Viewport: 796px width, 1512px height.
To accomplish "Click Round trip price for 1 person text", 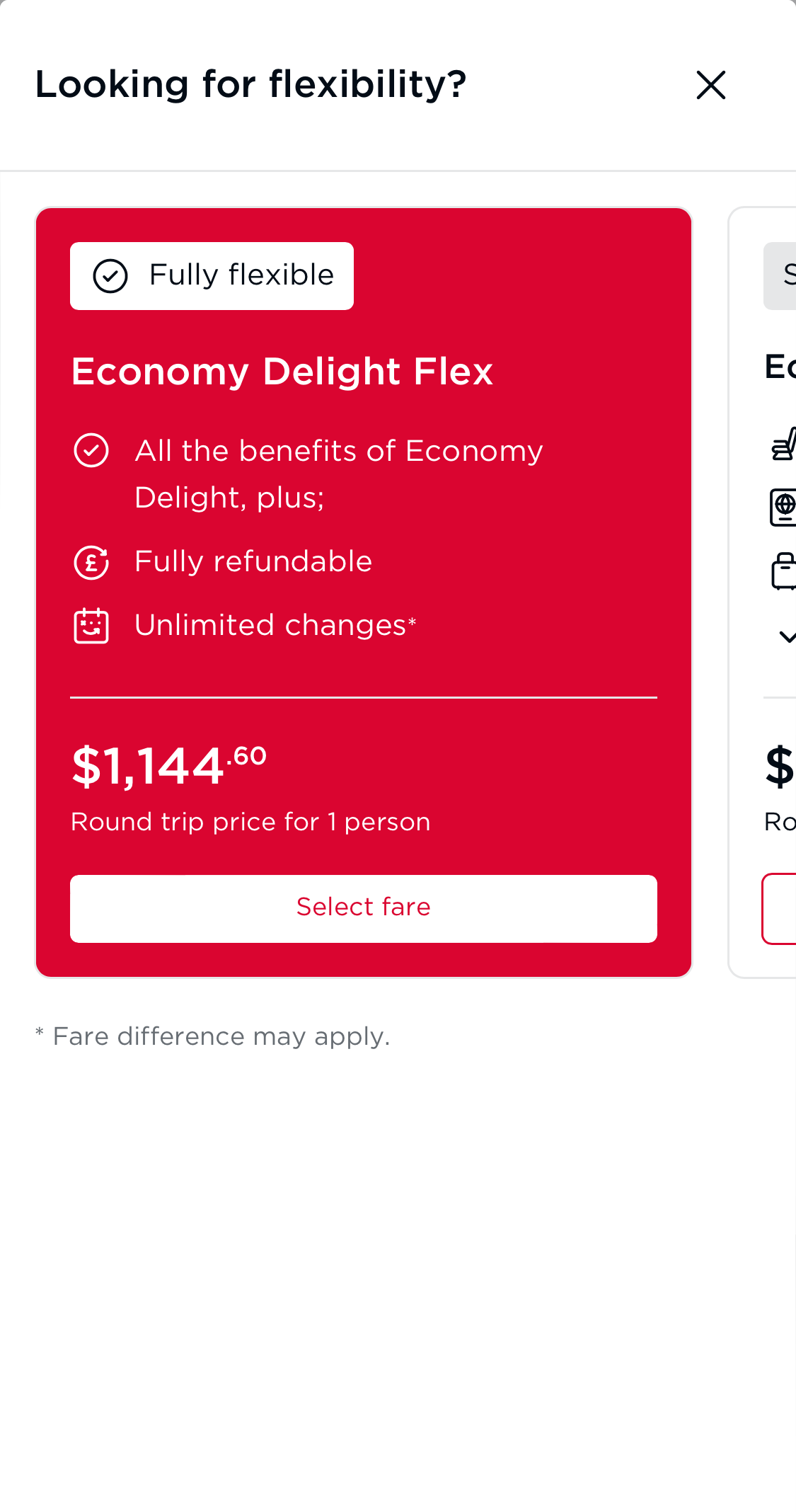I will (250, 823).
